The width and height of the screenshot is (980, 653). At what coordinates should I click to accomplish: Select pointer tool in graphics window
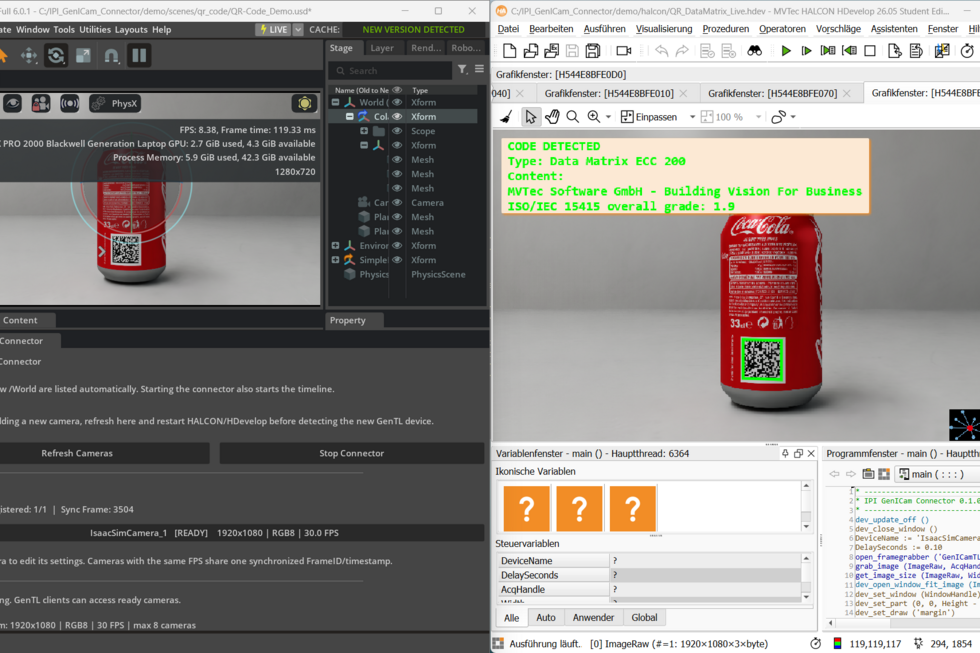531,117
